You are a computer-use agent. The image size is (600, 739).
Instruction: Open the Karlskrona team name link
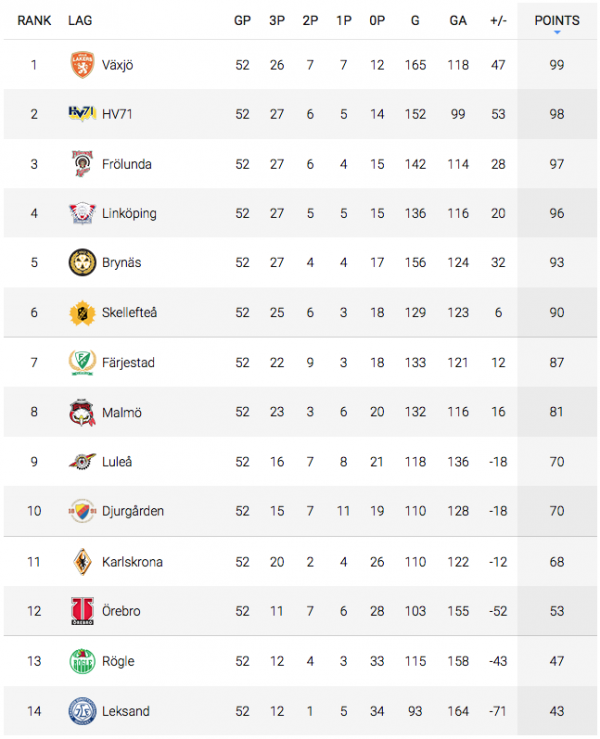pos(132,562)
